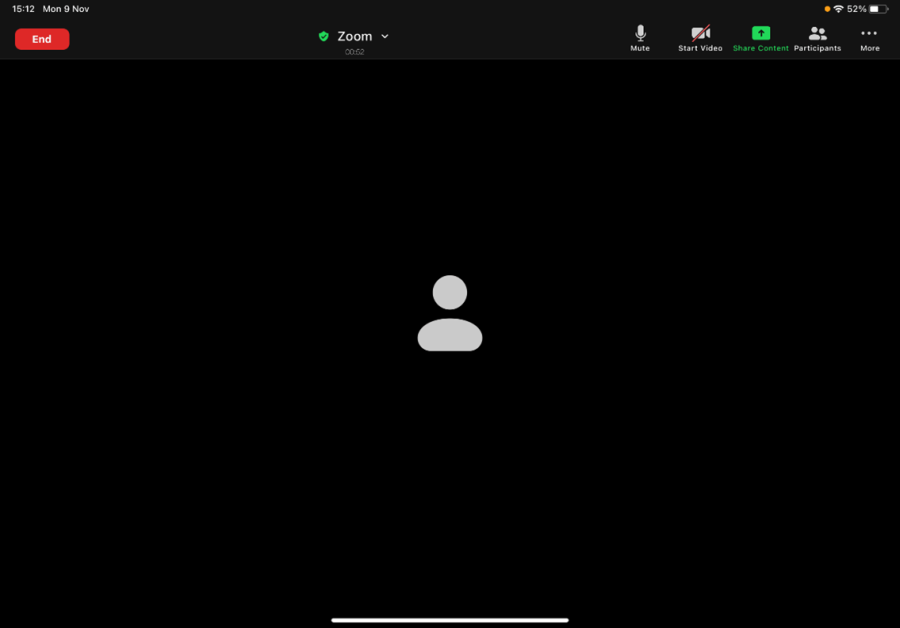Select the participant avatar placeholder in center
The height and width of the screenshot is (628, 900).
click(x=450, y=313)
